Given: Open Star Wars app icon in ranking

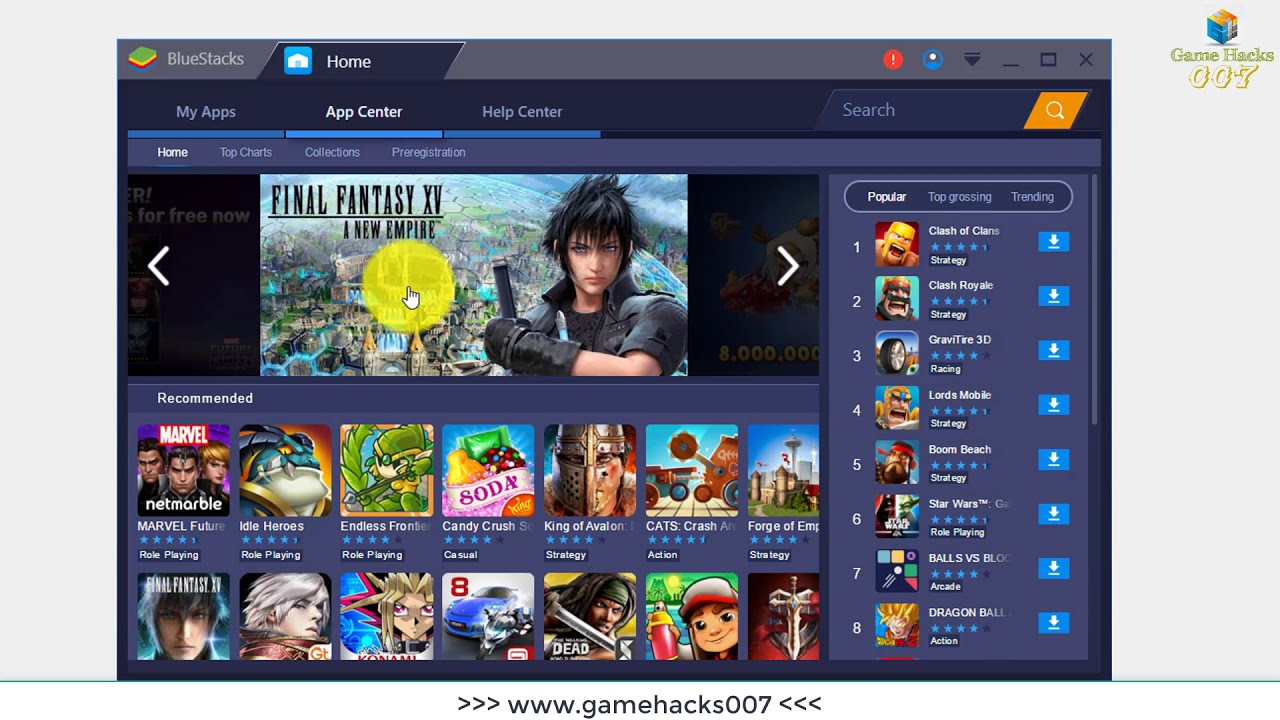Looking at the screenshot, I should [897, 516].
